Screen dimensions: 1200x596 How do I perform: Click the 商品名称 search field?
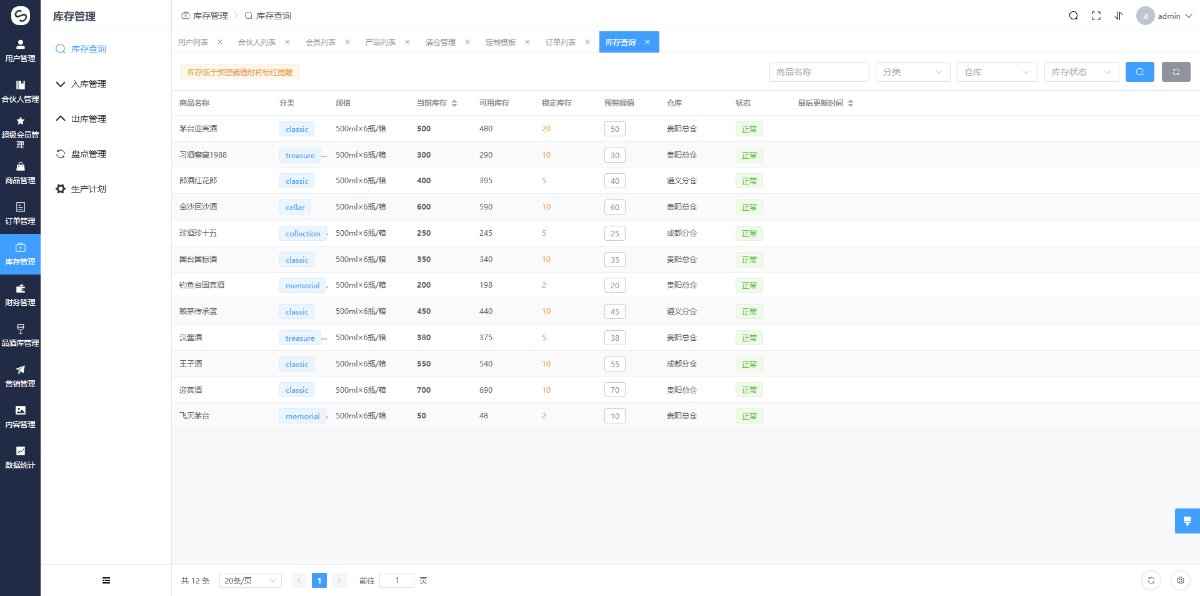coord(819,71)
